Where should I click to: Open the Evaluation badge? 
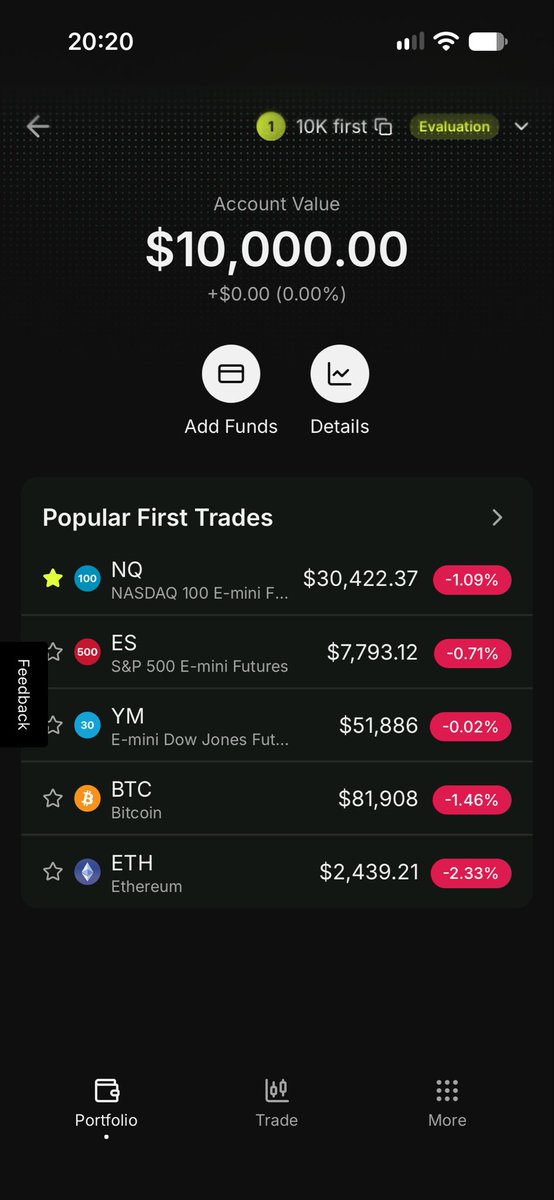[454, 127]
